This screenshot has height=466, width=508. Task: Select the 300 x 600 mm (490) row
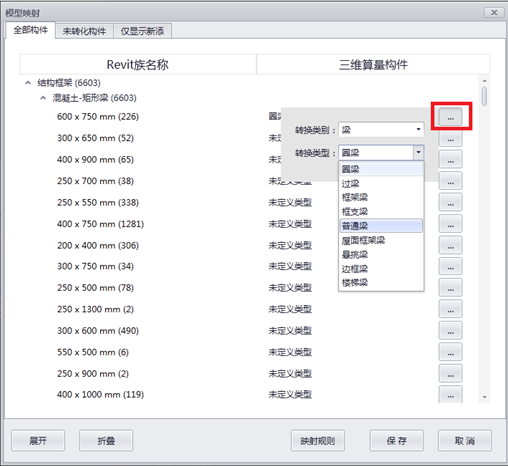[98, 331]
